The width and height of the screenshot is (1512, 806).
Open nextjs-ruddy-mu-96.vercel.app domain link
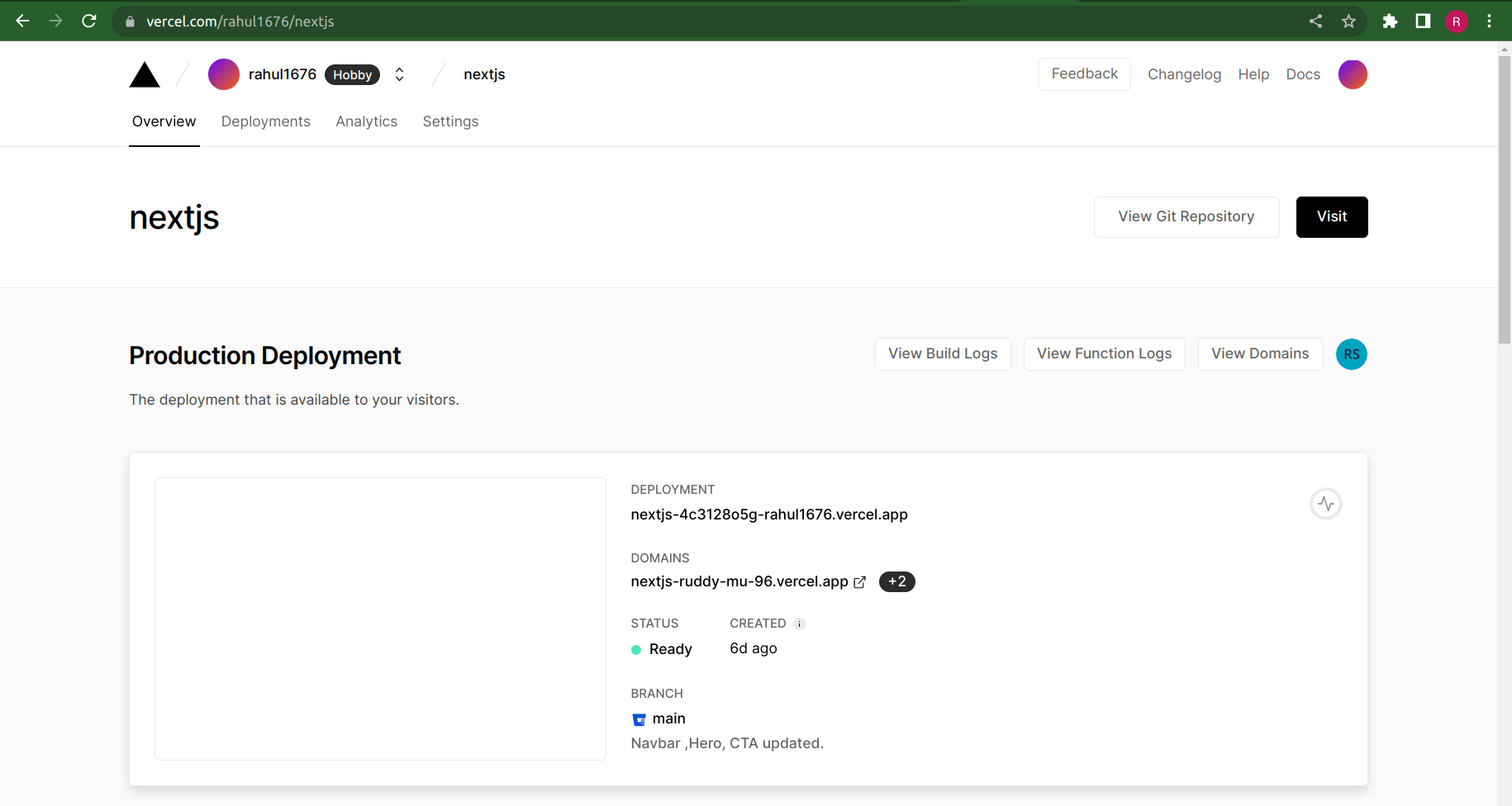pyautogui.click(x=739, y=581)
